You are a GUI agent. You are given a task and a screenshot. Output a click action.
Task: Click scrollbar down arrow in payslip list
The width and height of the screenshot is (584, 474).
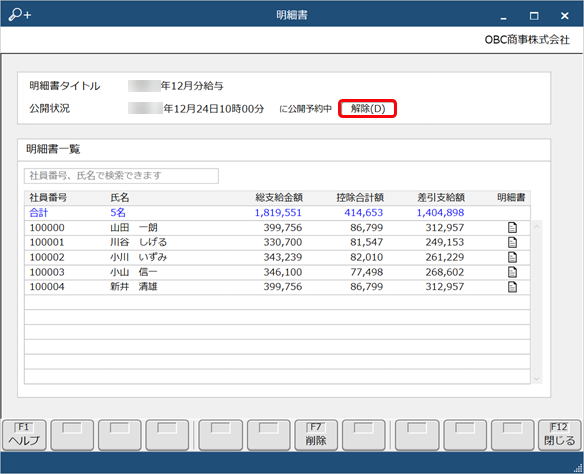pyautogui.click(x=536, y=379)
